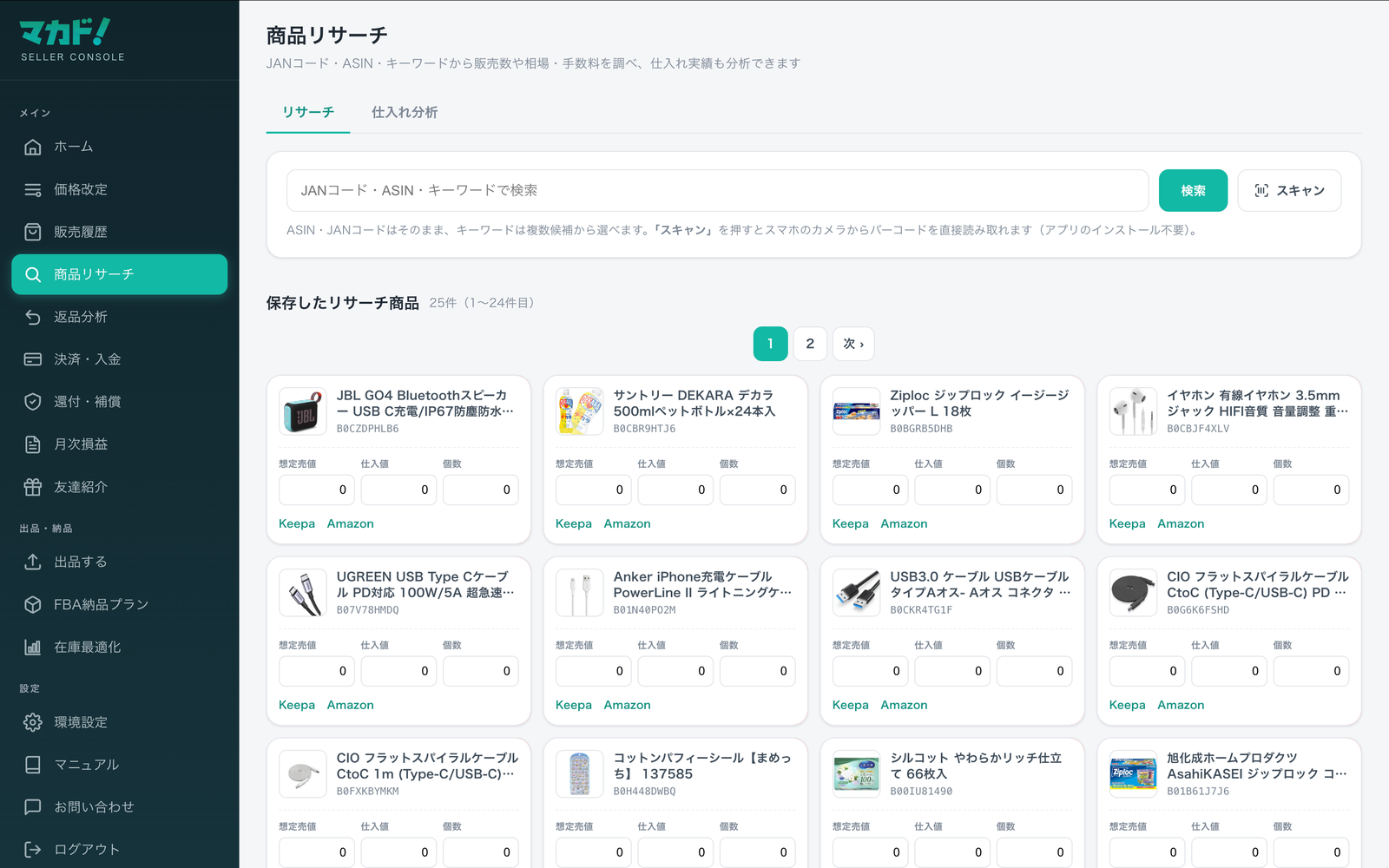The image size is (1389, 868).
Task: Open 環境設定 gear icon
Action: tap(33, 722)
